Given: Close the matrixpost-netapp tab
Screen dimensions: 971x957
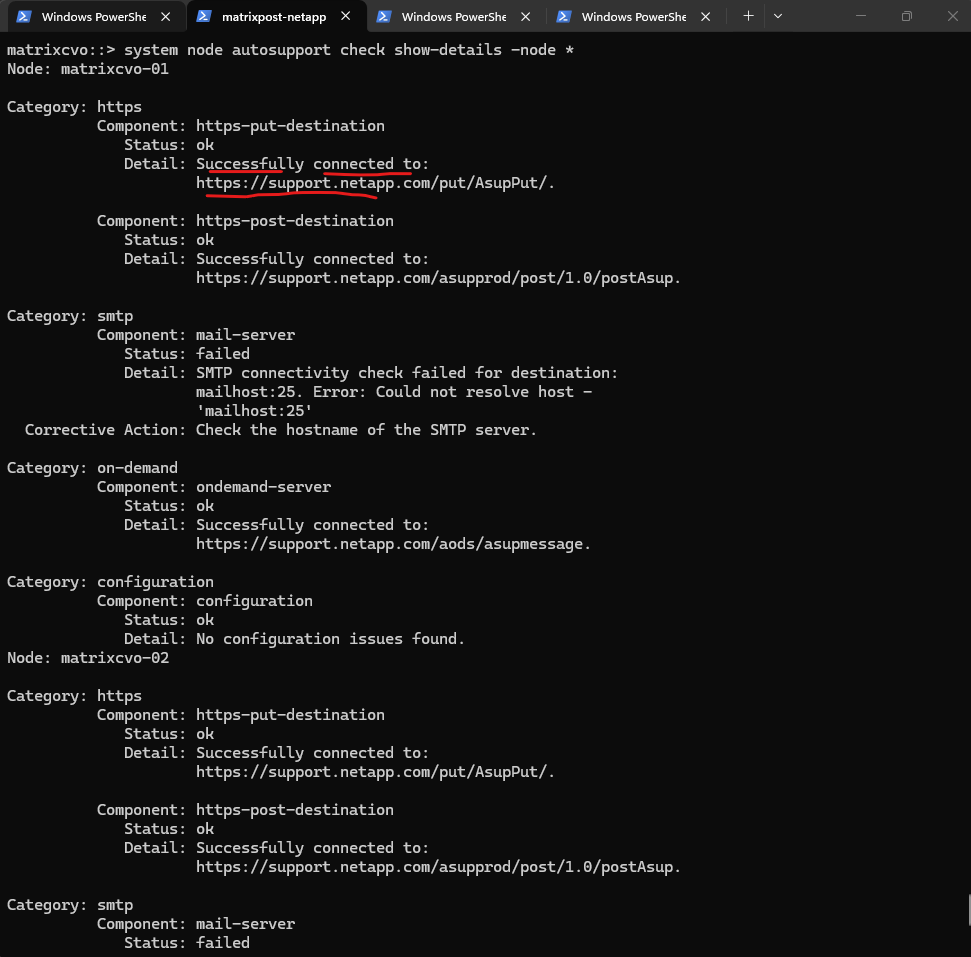Looking at the screenshot, I should (346, 17).
